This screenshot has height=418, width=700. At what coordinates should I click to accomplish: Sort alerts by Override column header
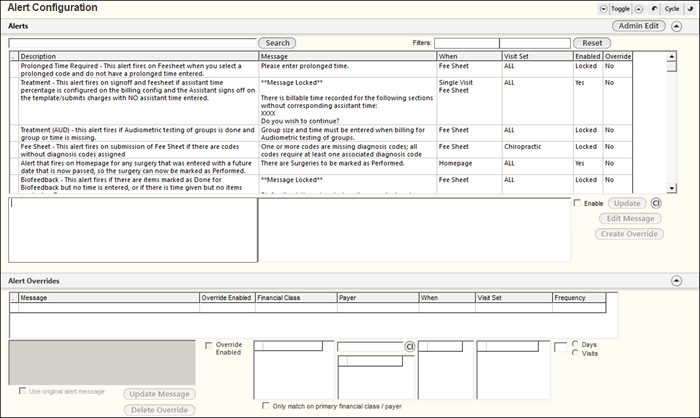(x=618, y=56)
